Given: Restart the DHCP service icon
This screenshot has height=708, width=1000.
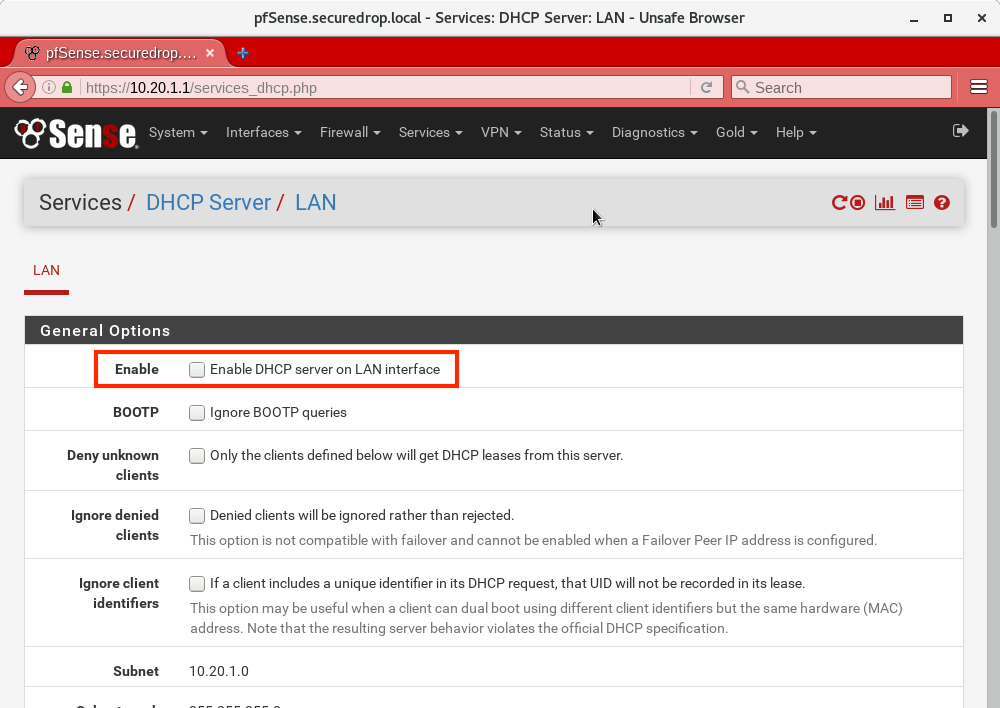Looking at the screenshot, I should tap(839, 203).
